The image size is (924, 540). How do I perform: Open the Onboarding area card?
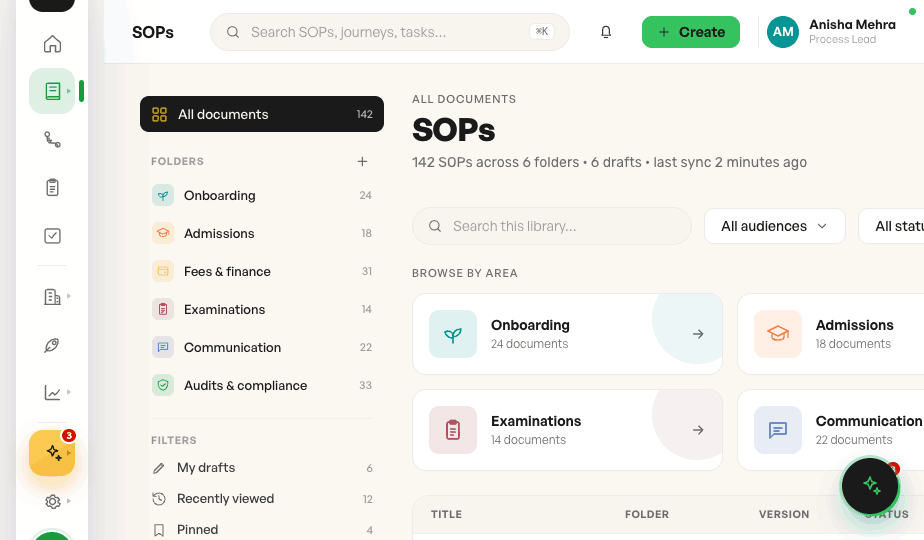click(567, 334)
